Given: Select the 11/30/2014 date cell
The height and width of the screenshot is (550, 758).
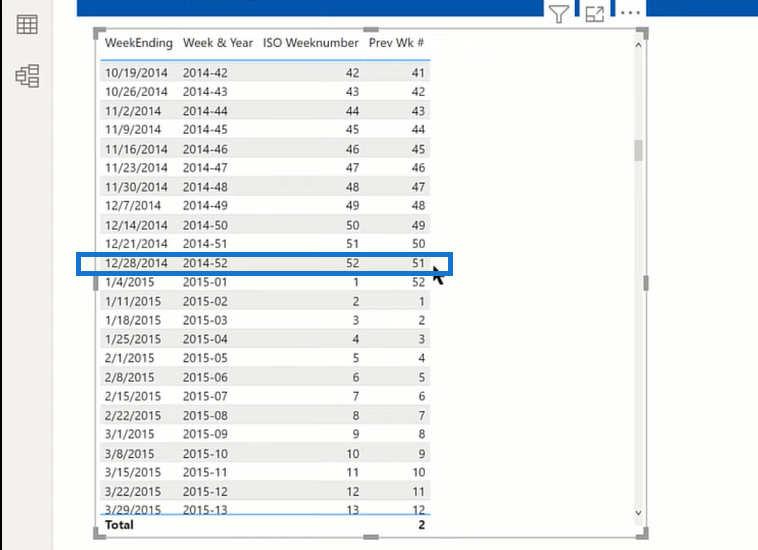Looking at the screenshot, I should pyautogui.click(x=136, y=187).
